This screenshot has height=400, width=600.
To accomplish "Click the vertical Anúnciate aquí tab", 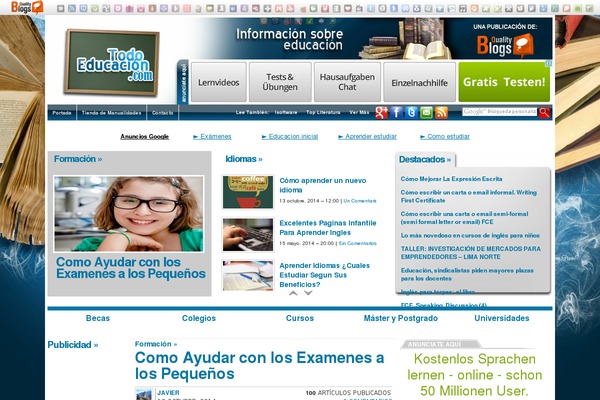I will (183, 82).
